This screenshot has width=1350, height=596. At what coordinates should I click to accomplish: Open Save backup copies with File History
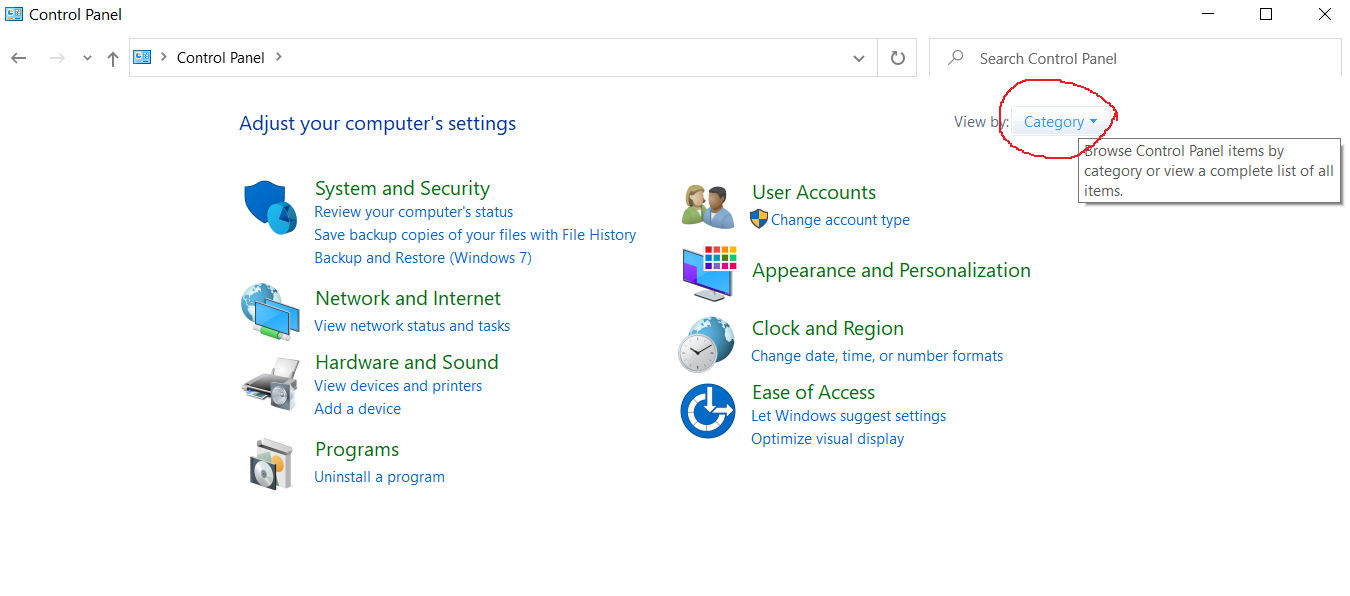475,235
